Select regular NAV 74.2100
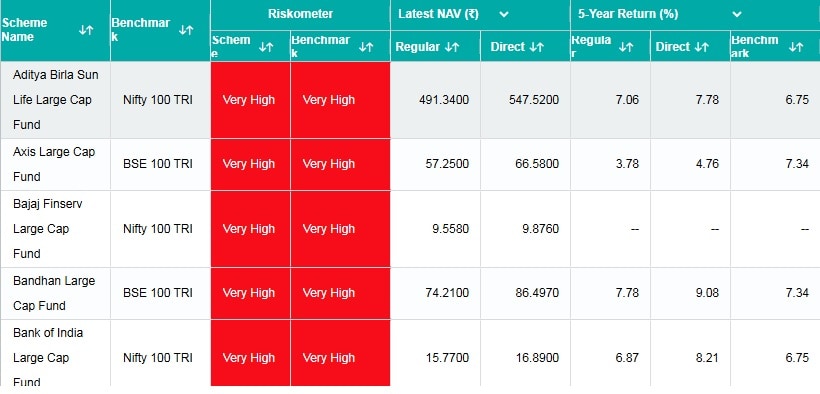820x394 pixels. [447, 293]
